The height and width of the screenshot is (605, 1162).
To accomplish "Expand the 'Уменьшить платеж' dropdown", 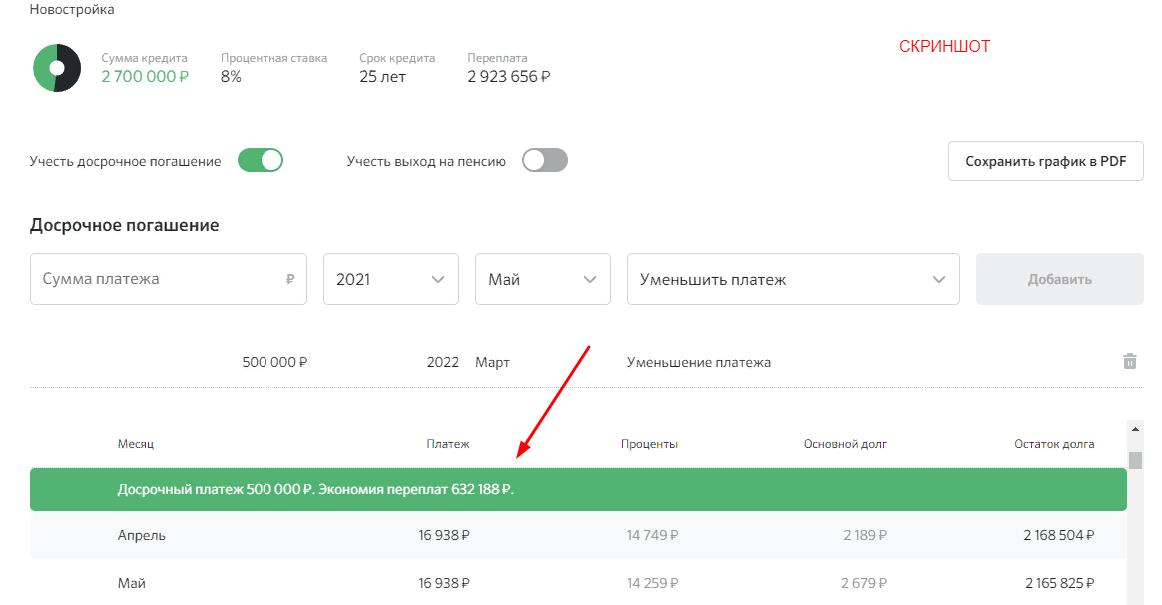I will [x=793, y=280].
